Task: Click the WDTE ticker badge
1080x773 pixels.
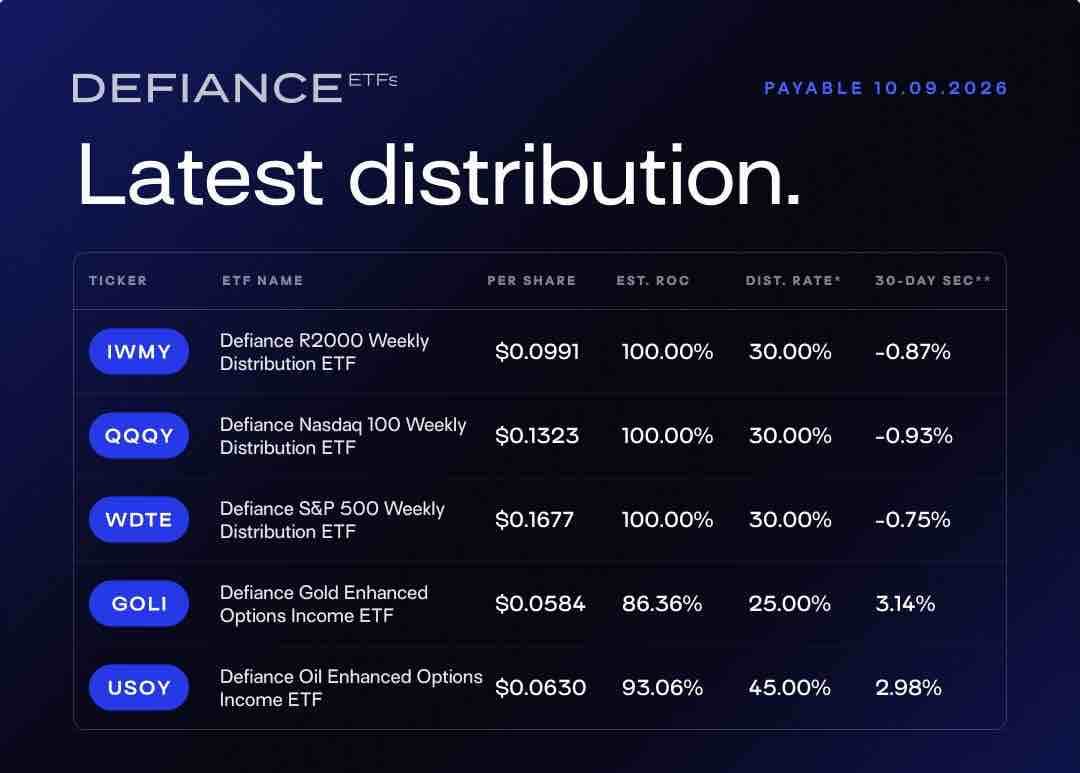Action: pos(138,519)
